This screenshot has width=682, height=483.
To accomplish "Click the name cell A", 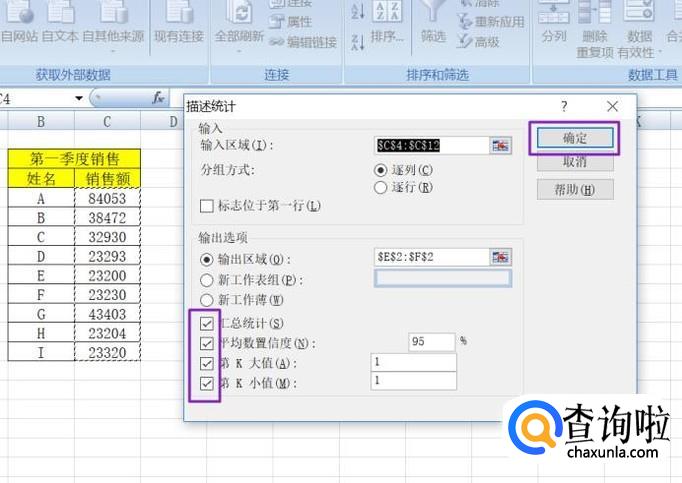I will [41, 198].
